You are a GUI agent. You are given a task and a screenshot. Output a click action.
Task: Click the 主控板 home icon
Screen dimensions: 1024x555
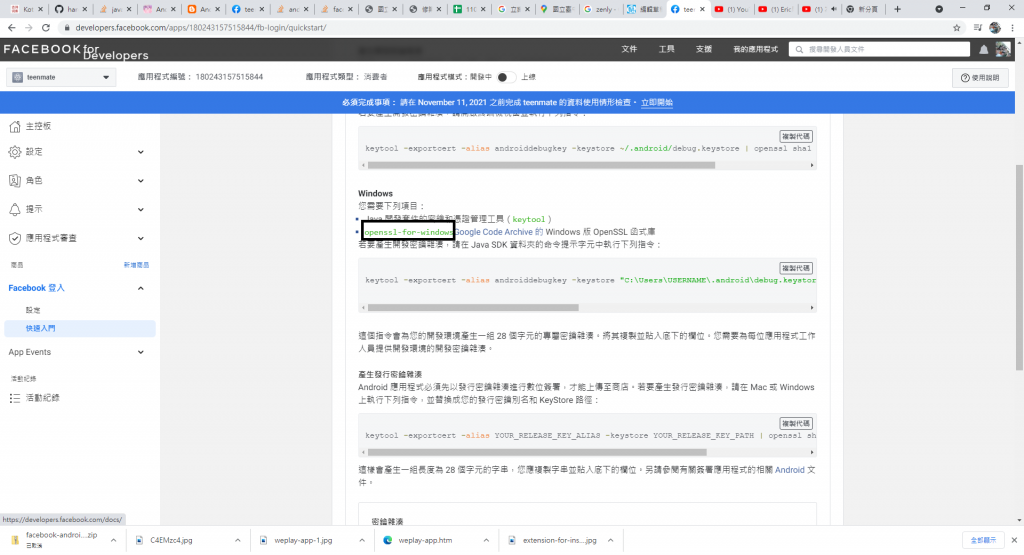[15, 126]
